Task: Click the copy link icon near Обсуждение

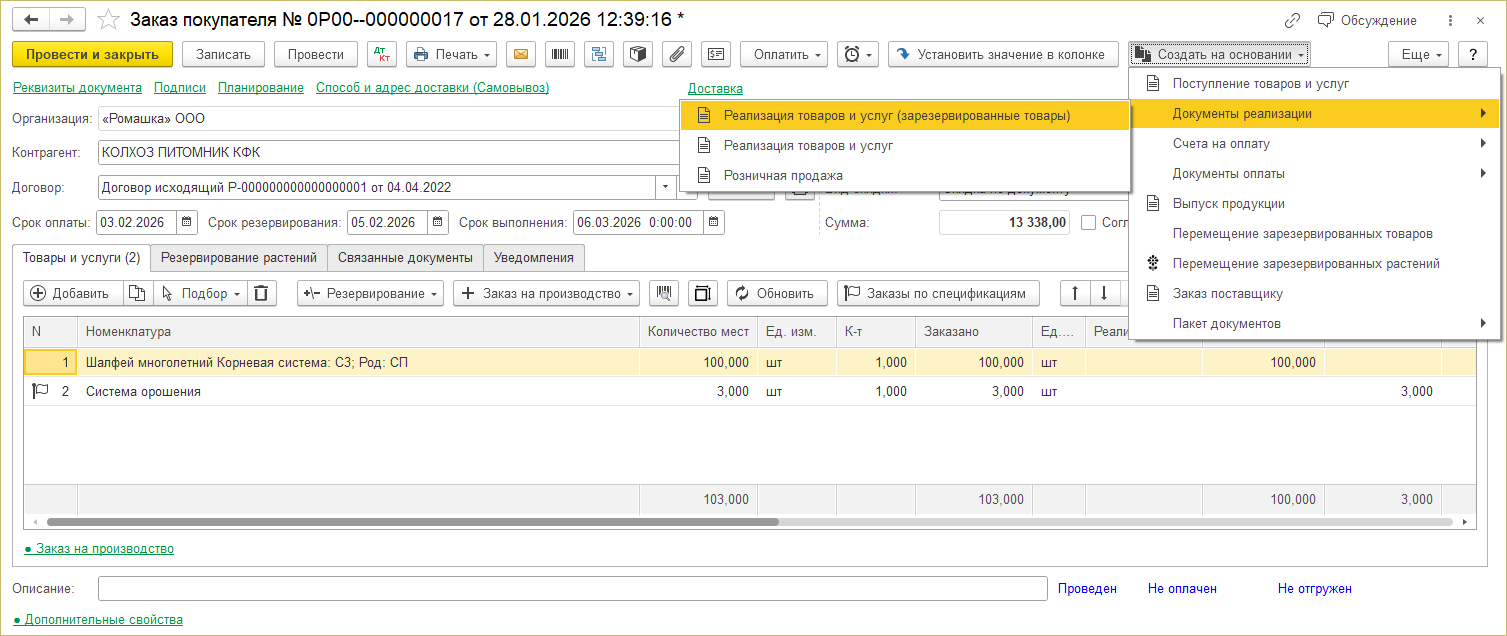Action: point(1292,20)
